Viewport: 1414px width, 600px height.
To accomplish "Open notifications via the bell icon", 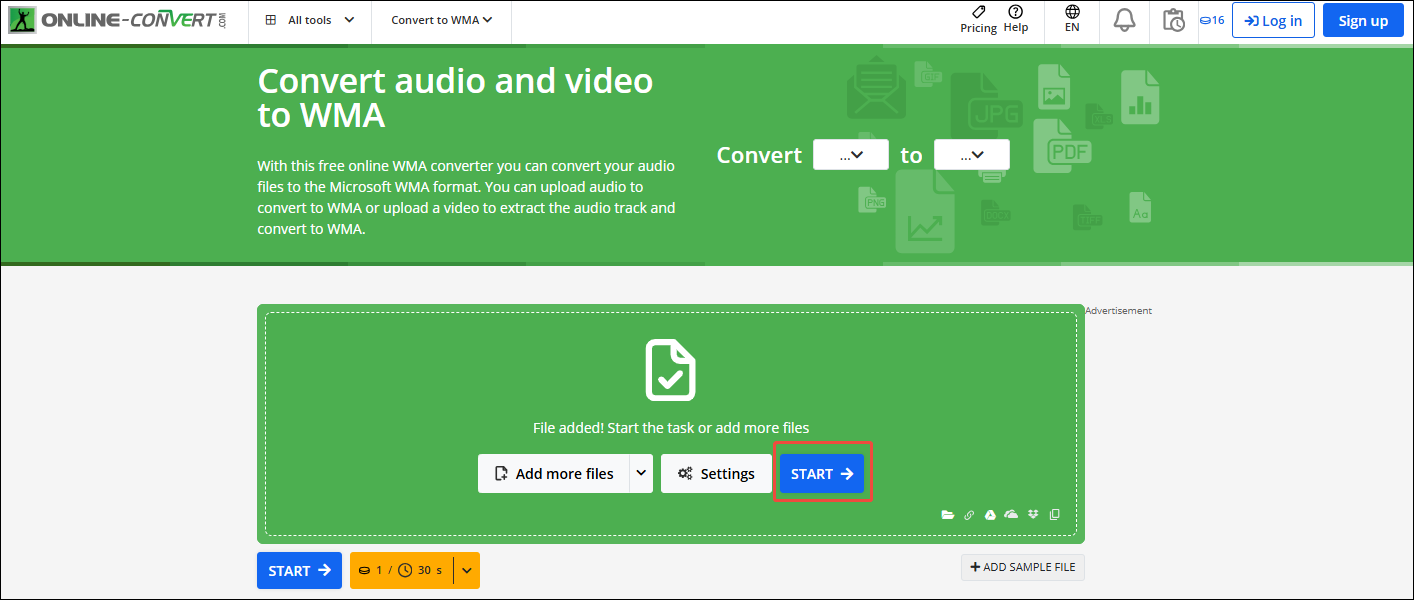I will click(1124, 19).
